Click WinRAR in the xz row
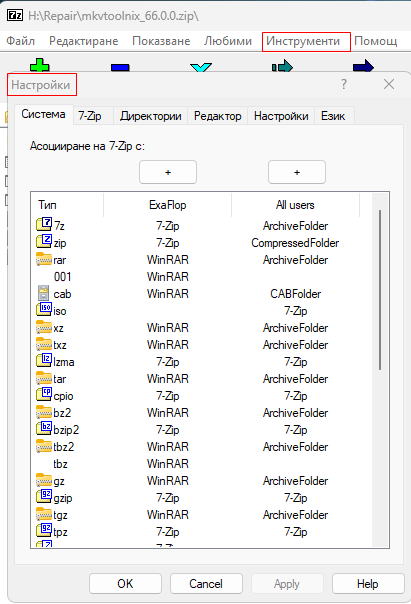The width and height of the screenshot is (411, 604). coord(168,328)
